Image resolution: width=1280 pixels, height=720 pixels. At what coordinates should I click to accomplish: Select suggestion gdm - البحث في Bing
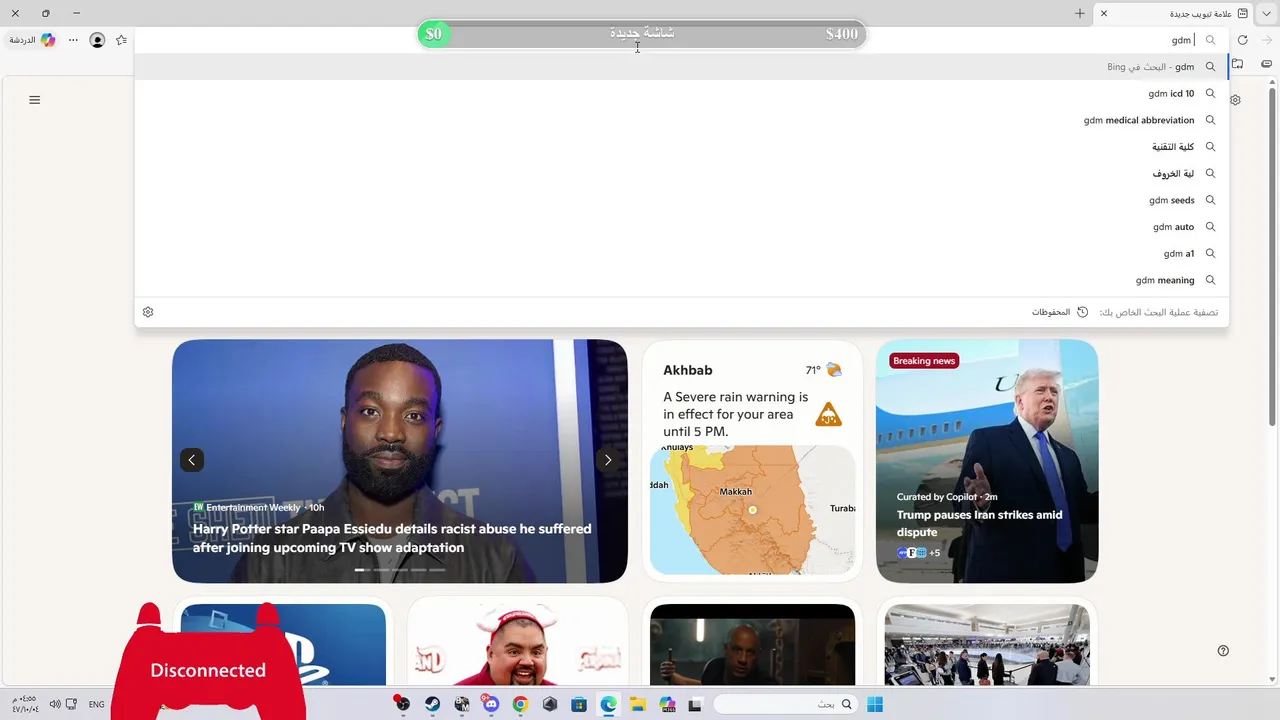[x=681, y=67]
